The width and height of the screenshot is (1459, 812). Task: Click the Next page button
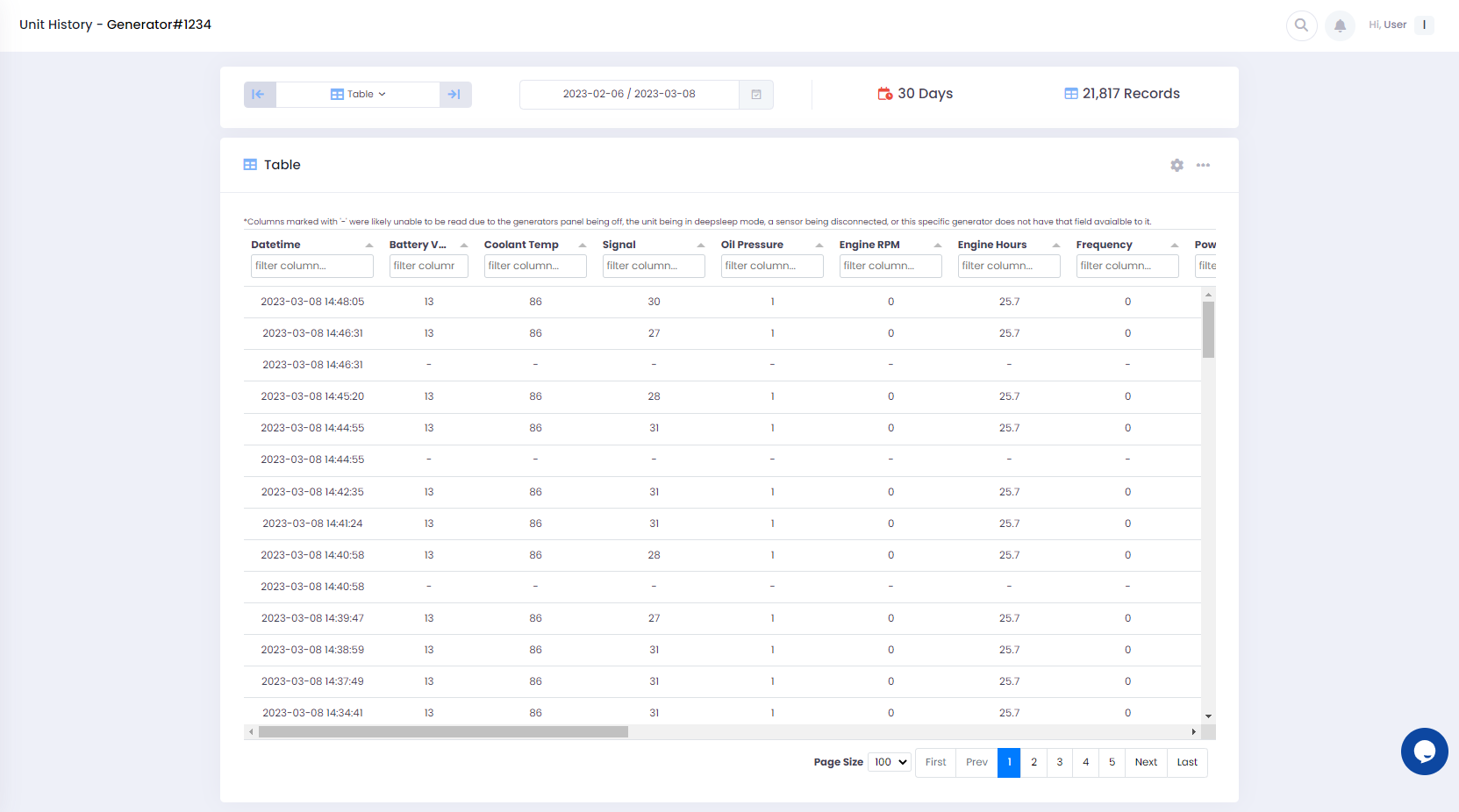[1146, 763]
